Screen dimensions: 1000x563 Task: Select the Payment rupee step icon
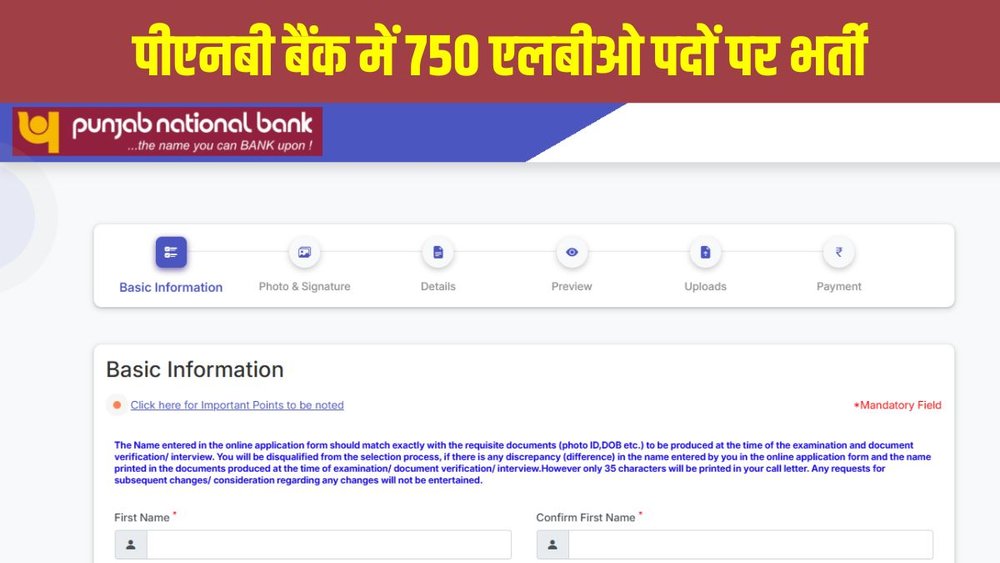[839, 252]
